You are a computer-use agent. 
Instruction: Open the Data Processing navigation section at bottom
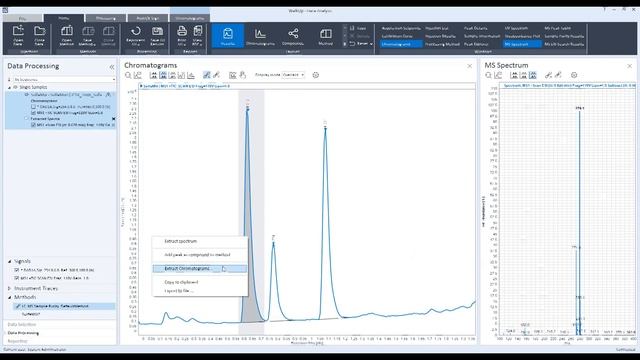point(23,333)
